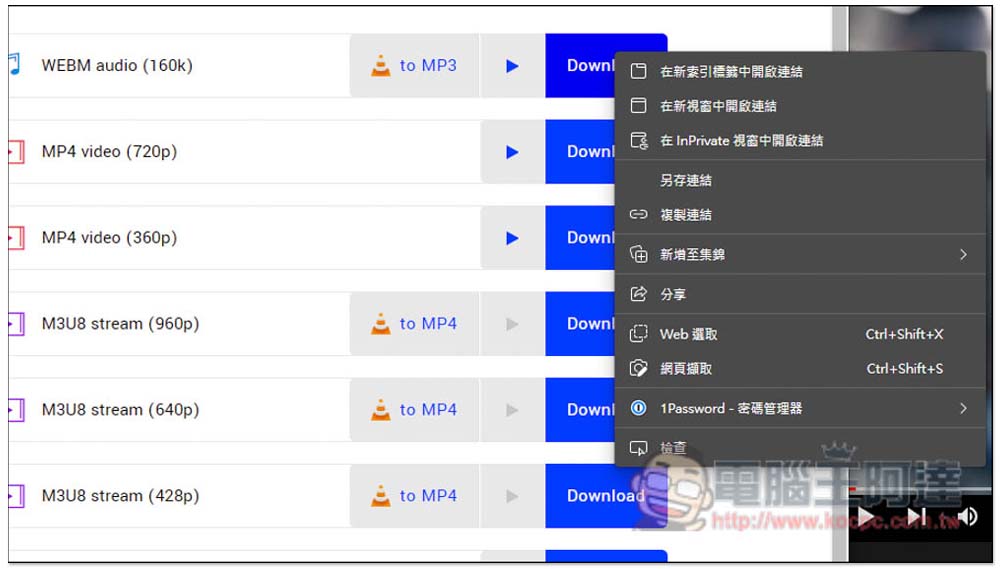The image size is (1000, 569).
Task: Click the share arrow icon
Action: (x=638, y=294)
